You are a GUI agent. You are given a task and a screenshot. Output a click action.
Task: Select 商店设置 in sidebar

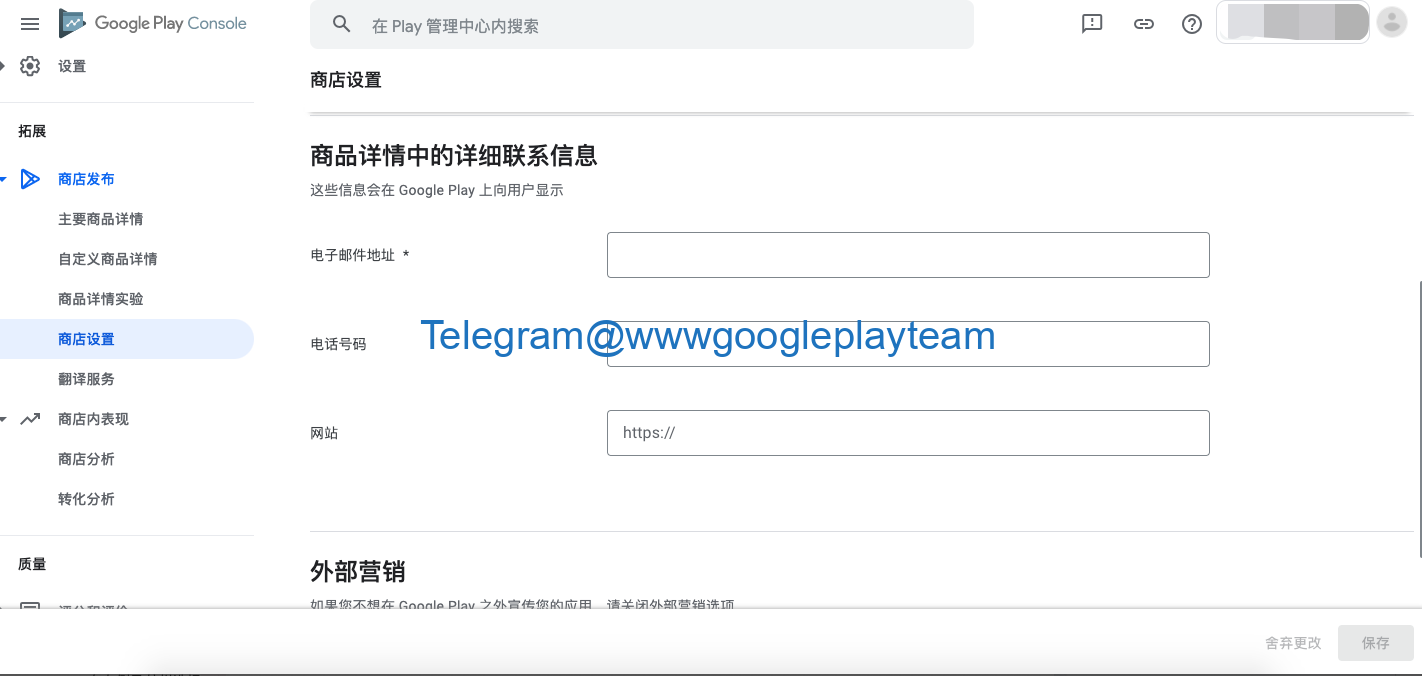point(127,339)
